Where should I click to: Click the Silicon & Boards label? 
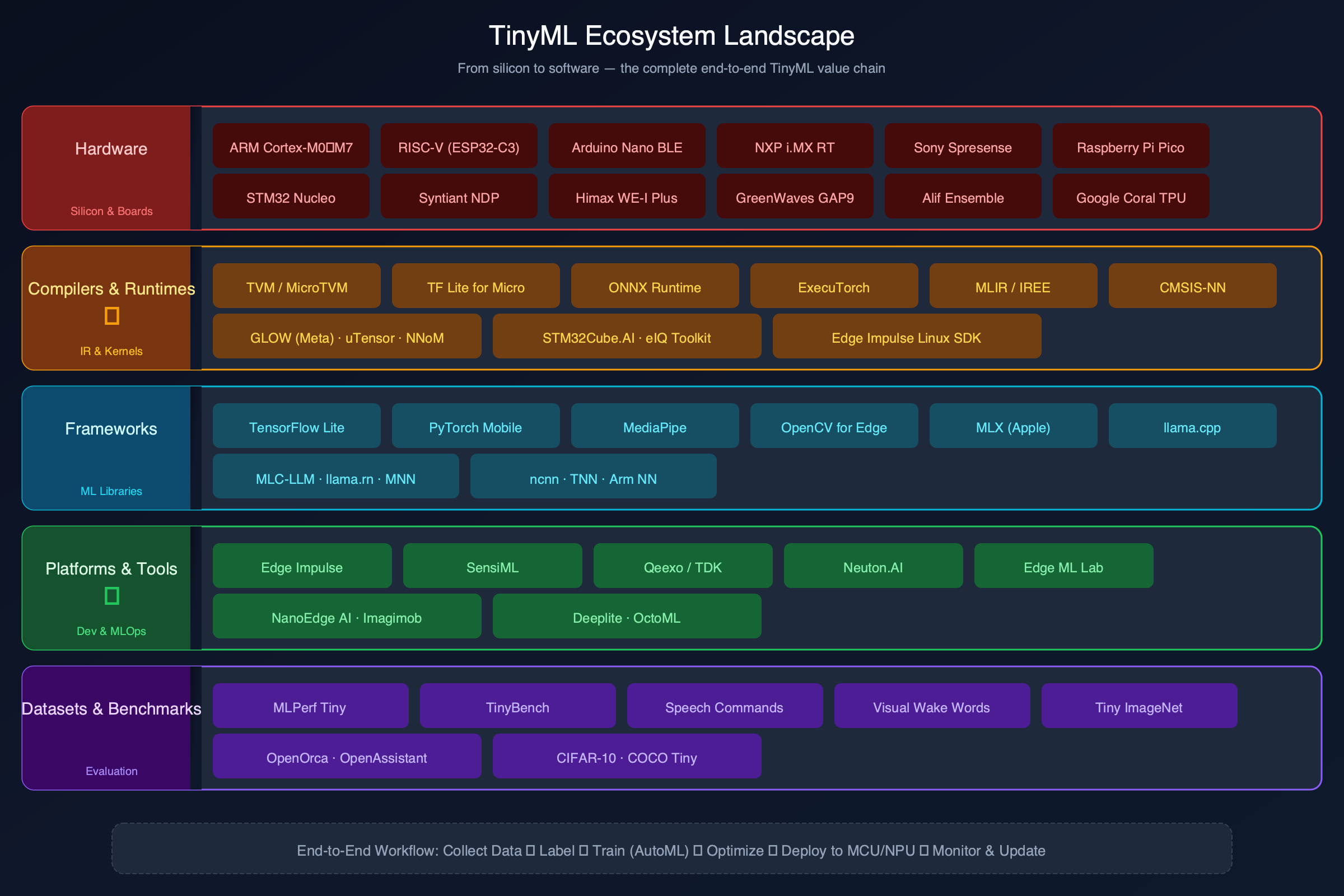111,211
